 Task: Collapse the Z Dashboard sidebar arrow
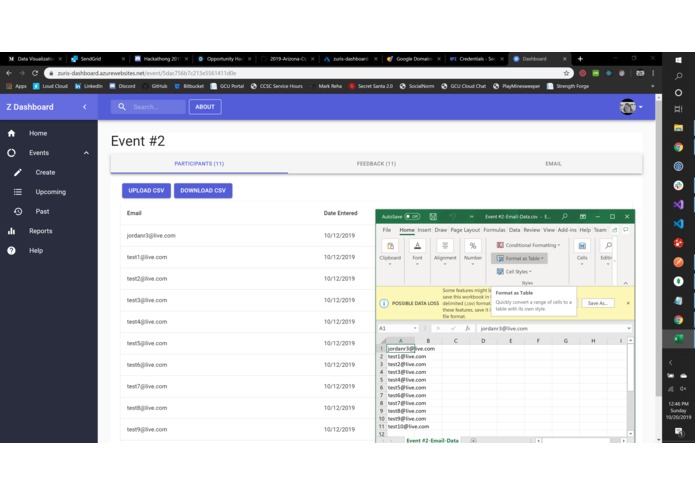[x=85, y=107]
